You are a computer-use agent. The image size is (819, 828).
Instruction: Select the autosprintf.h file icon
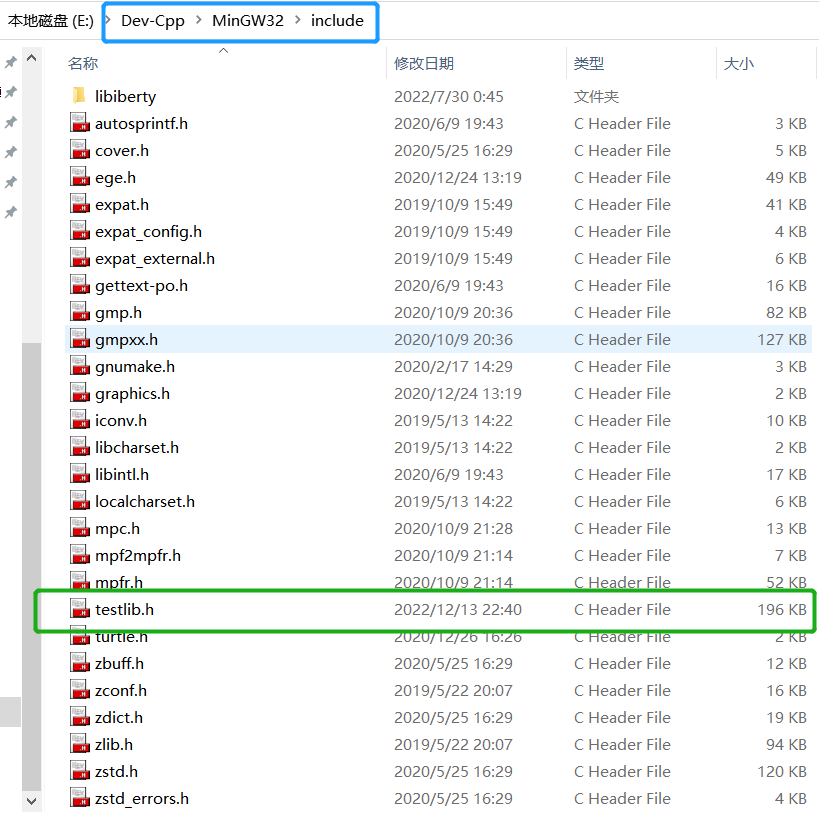(79, 123)
